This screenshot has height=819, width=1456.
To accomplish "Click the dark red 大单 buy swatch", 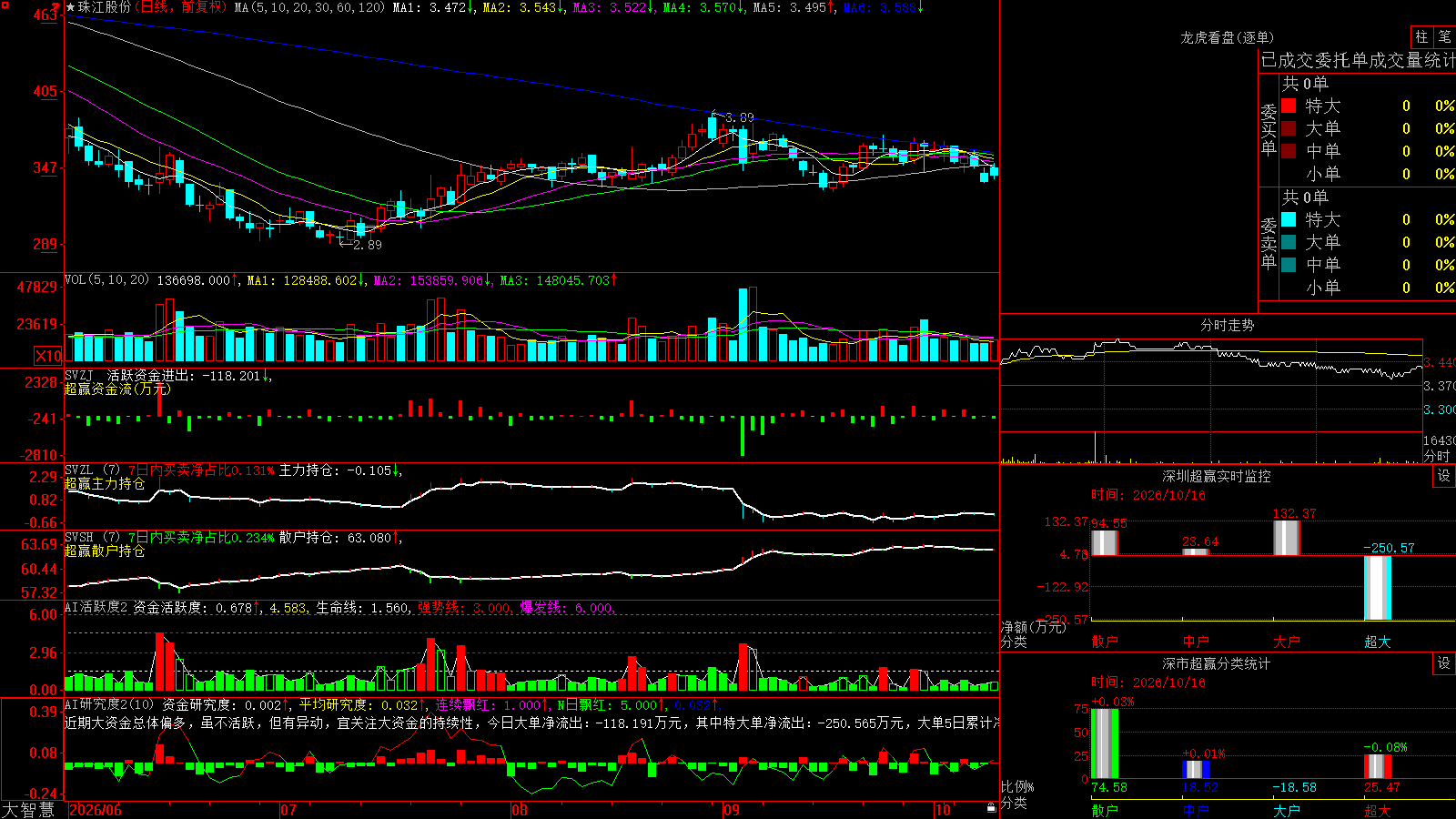I will click(1289, 128).
